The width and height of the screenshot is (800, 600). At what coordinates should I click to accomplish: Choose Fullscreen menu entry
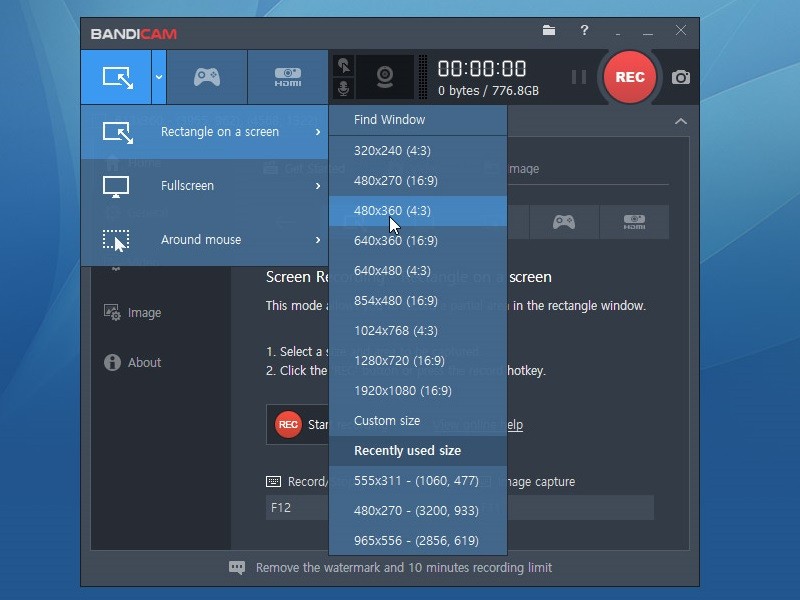tap(205, 186)
